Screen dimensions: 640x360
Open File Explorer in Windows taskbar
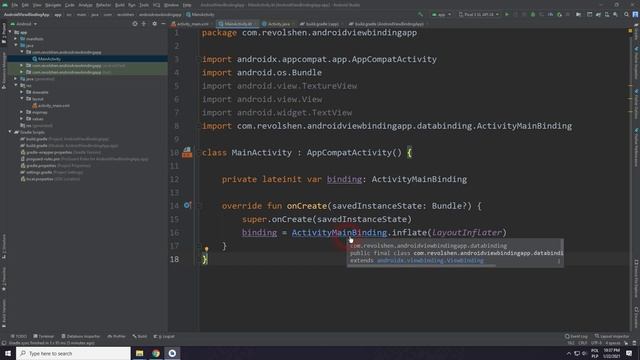[x=140, y=353]
